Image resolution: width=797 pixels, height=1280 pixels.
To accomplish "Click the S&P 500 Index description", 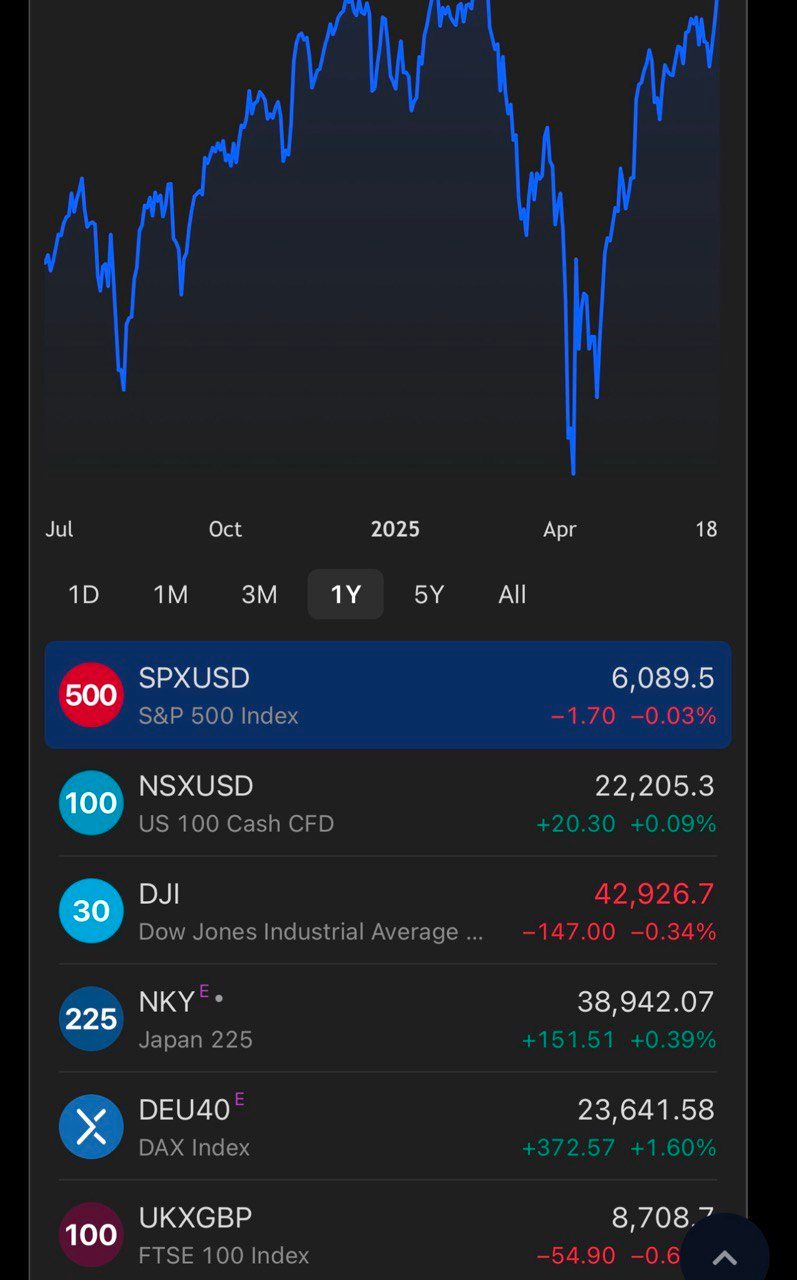I will tap(218, 716).
